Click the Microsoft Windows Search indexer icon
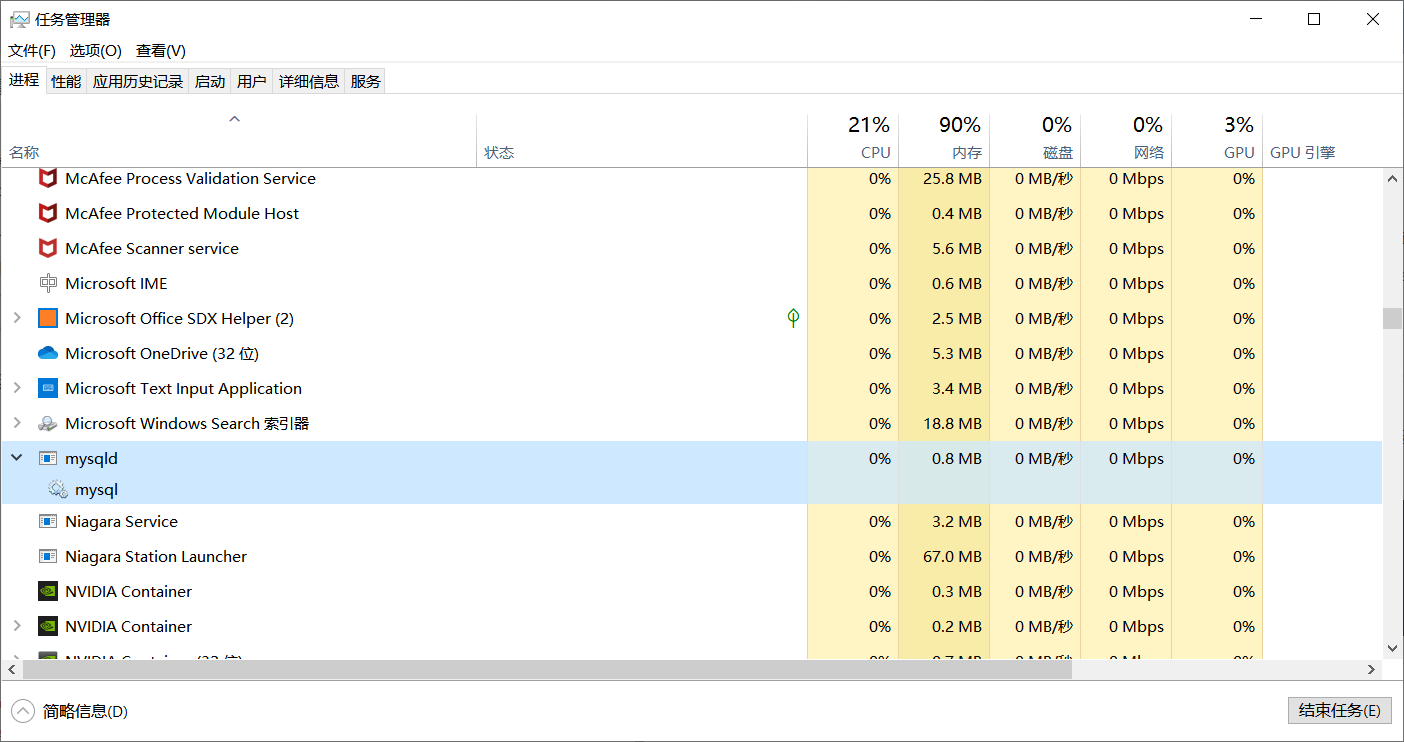This screenshot has height=742, width=1404. (x=48, y=424)
